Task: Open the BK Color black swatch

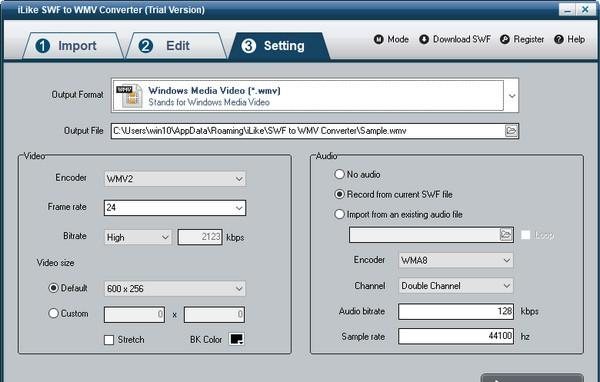Action: tap(236, 339)
